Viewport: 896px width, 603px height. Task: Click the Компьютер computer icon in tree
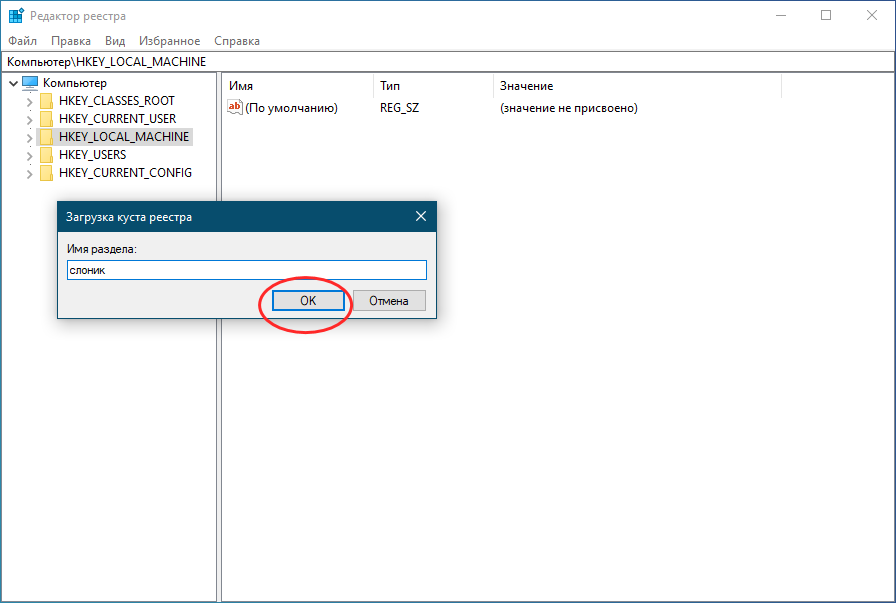[x=30, y=83]
